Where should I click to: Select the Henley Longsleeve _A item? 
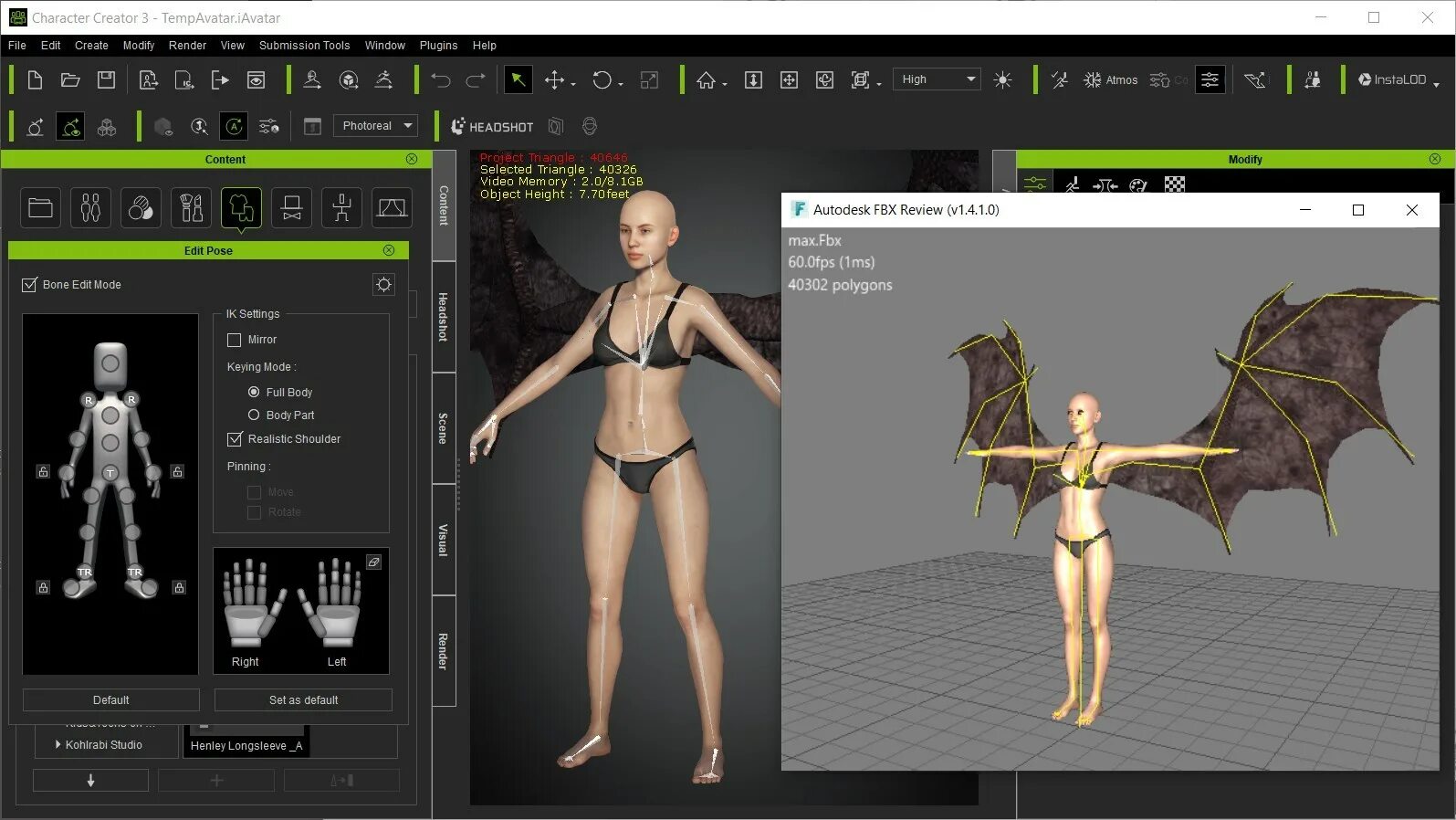click(x=246, y=741)
